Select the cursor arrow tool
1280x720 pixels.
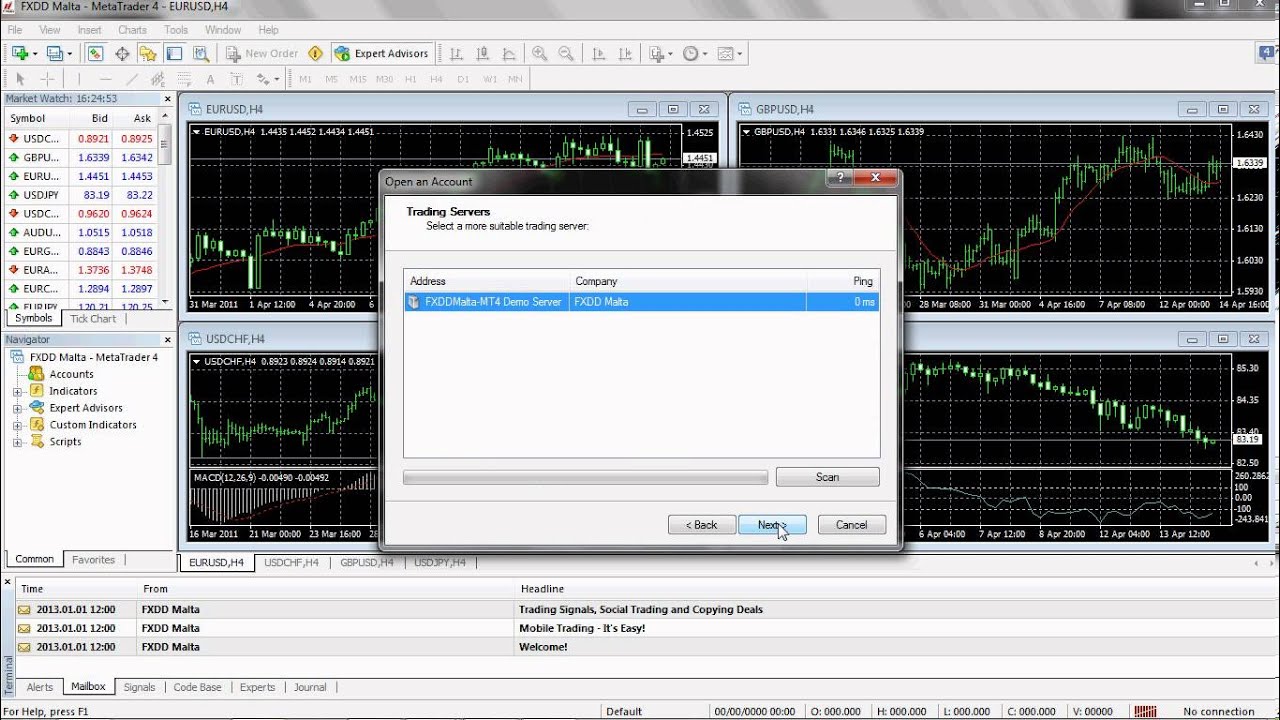(20, 79)
